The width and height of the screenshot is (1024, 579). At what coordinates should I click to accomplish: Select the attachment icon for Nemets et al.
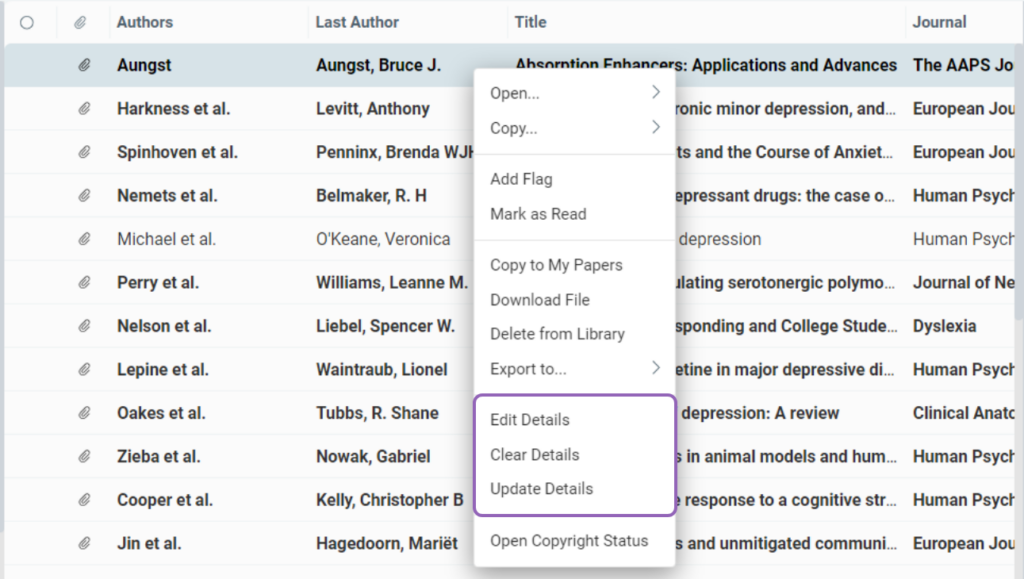[82, 195]
